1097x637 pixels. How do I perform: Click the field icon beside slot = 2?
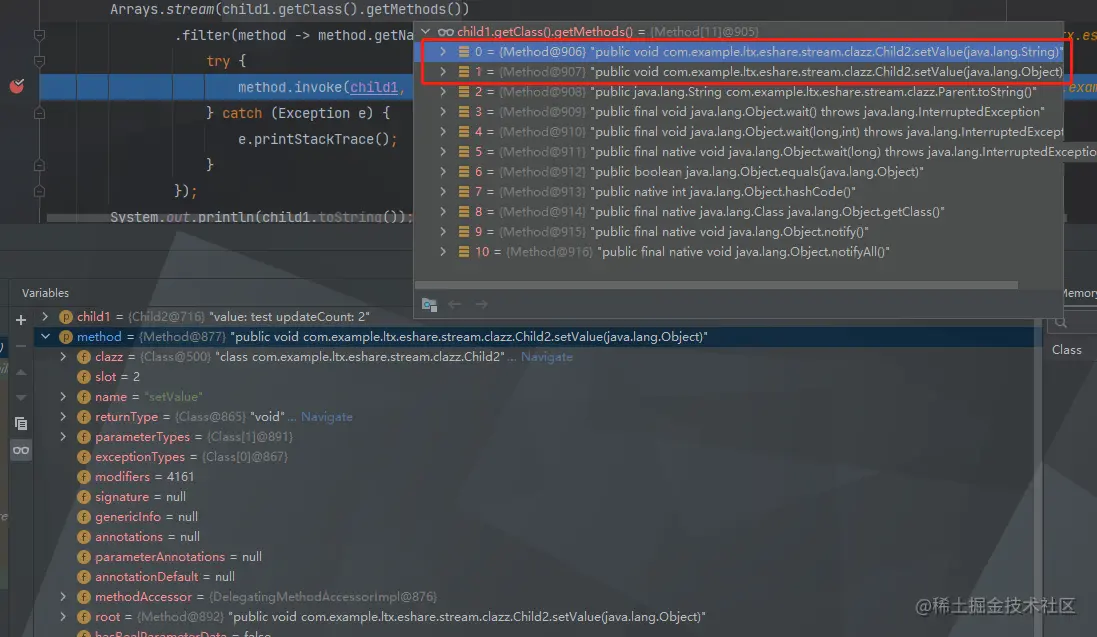click(84, 377)
